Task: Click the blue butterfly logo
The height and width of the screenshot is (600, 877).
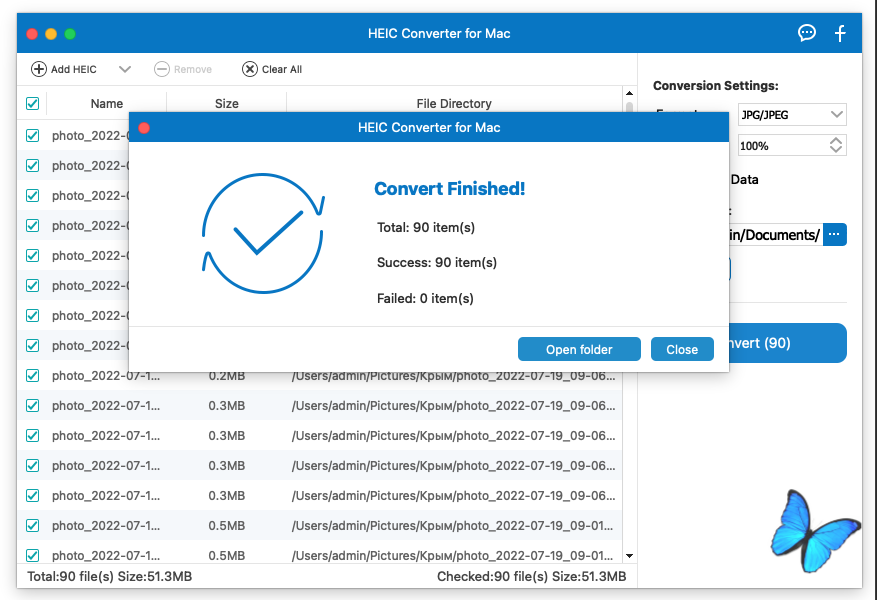Action: click(815, 530)
